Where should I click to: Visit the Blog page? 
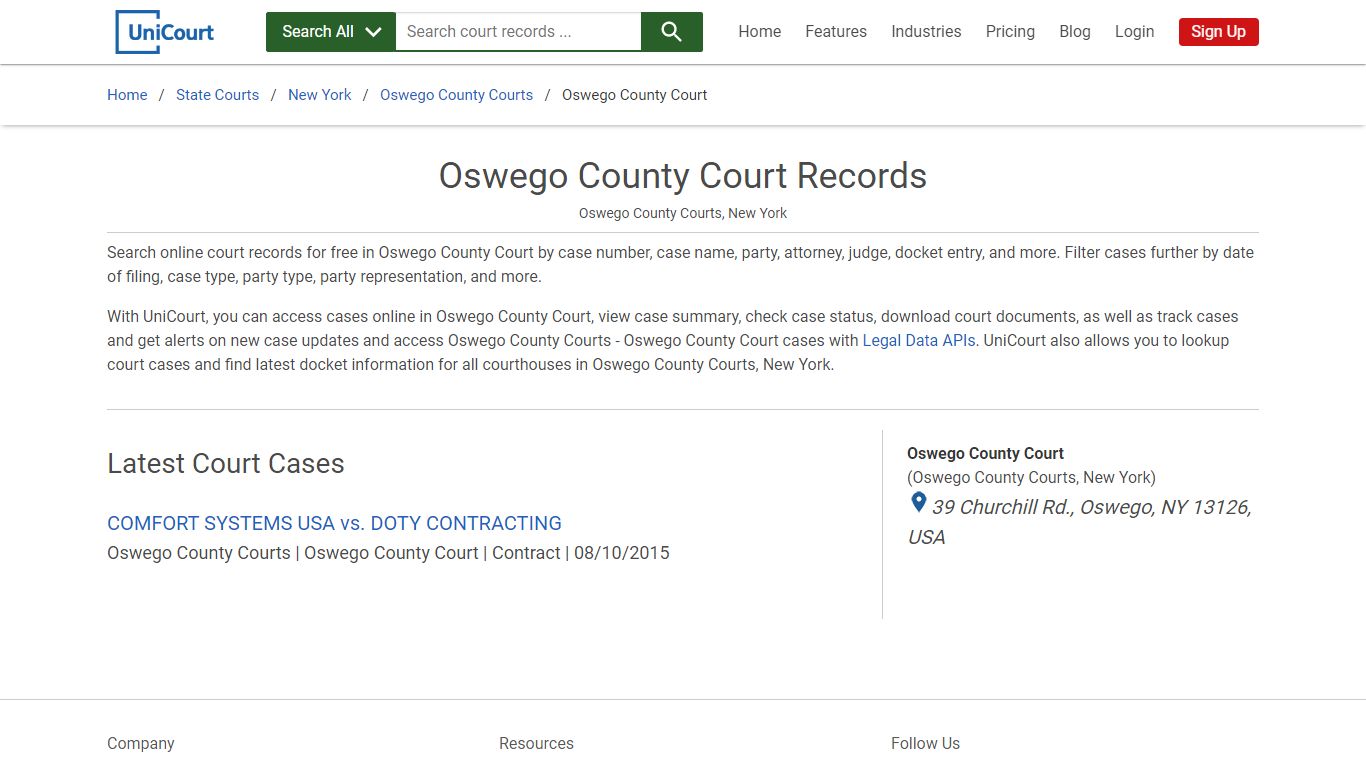[1075, 32]
